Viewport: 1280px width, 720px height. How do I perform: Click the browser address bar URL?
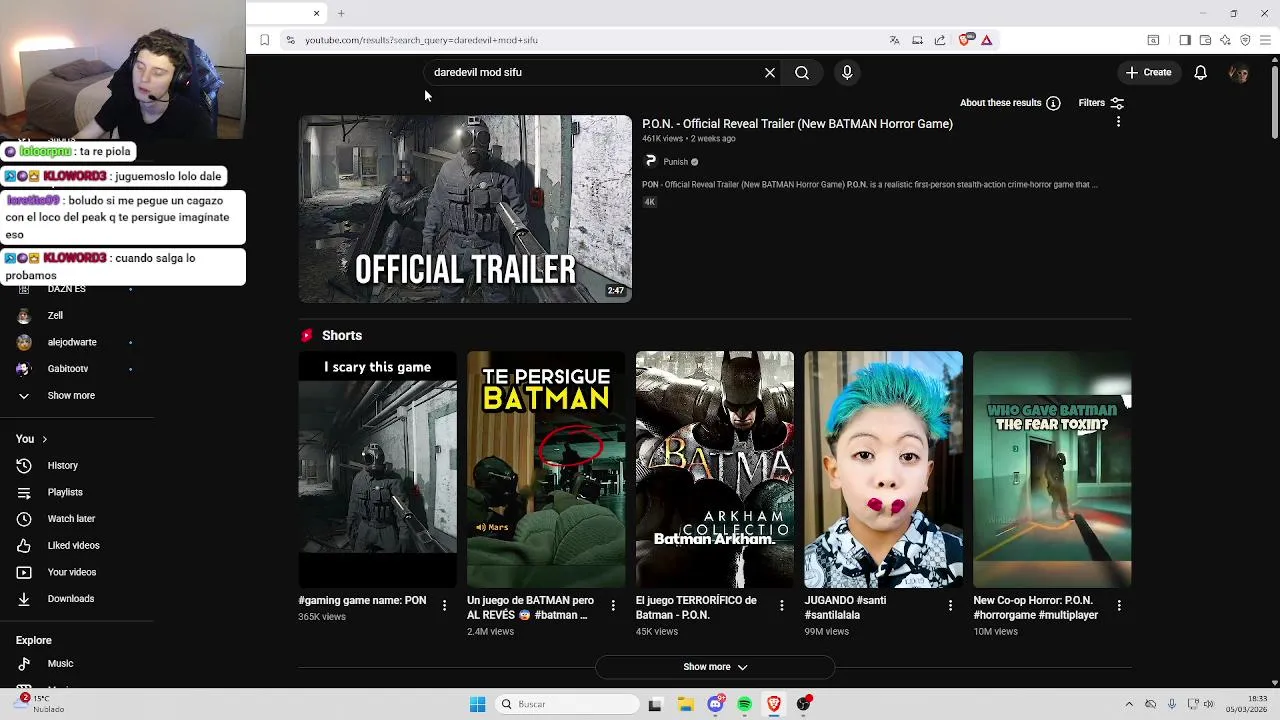pyautogui.click(x=421, y=40)
